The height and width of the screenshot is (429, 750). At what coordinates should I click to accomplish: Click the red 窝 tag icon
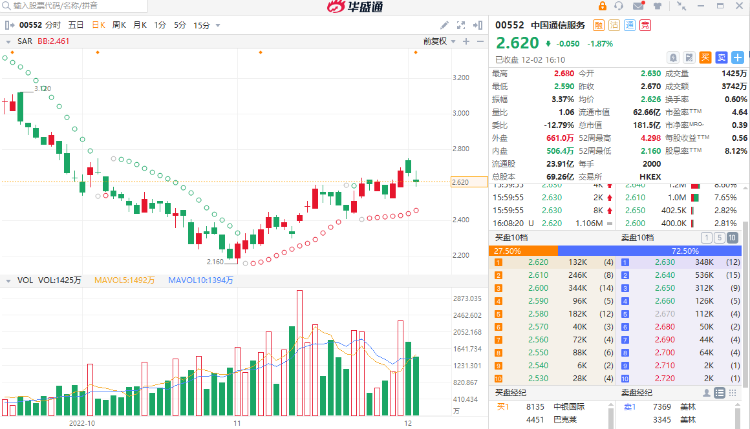coord(645,25)
